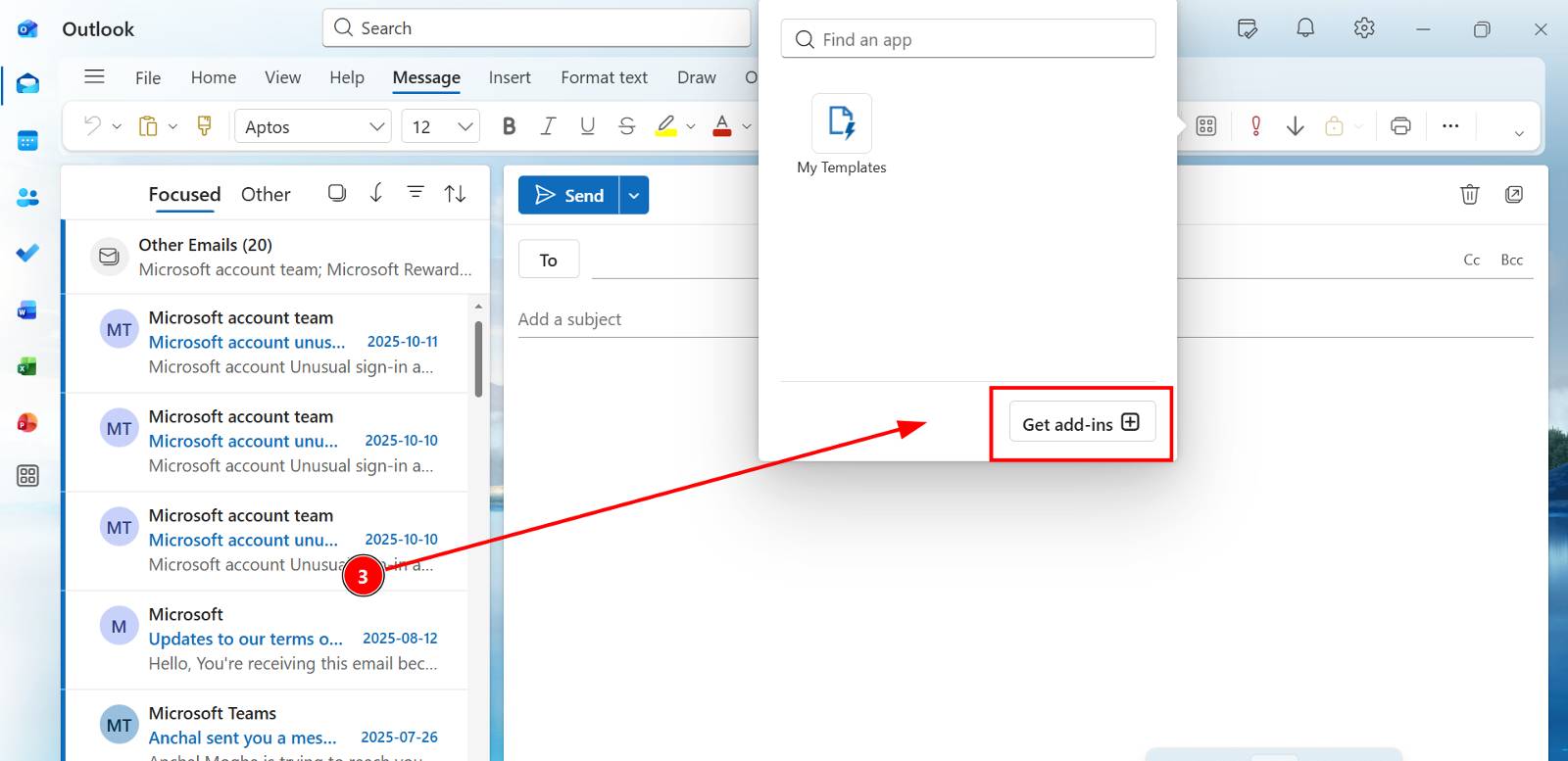Open the Calendar icon in left sidebar
Viewport: 1568px width, 761px height.
27,141
